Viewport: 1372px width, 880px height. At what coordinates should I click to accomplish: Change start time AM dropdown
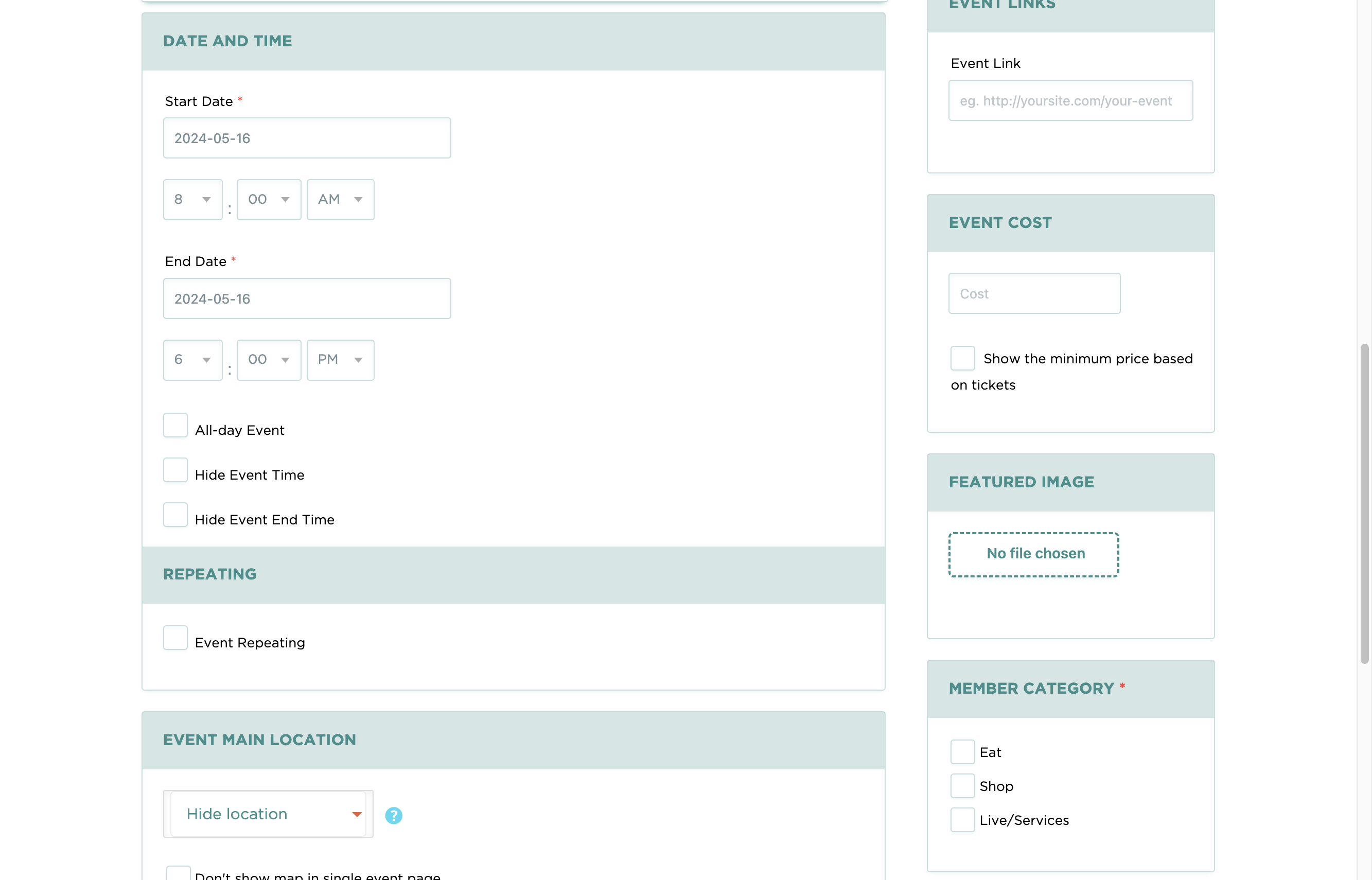click(x=341, y=200)
